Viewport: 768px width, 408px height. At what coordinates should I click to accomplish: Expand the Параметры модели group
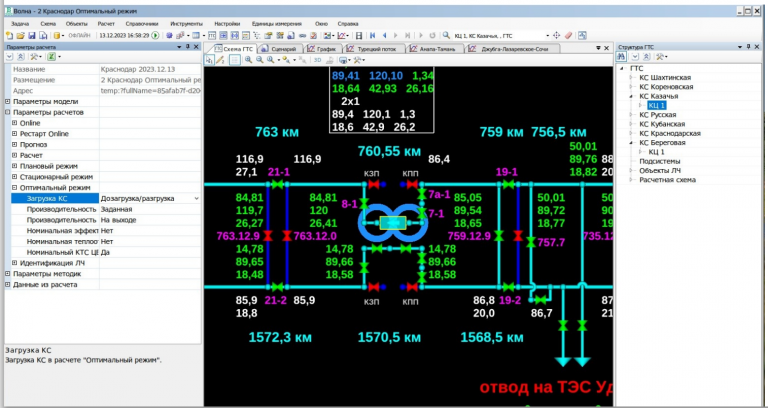(x=8, y=101)
